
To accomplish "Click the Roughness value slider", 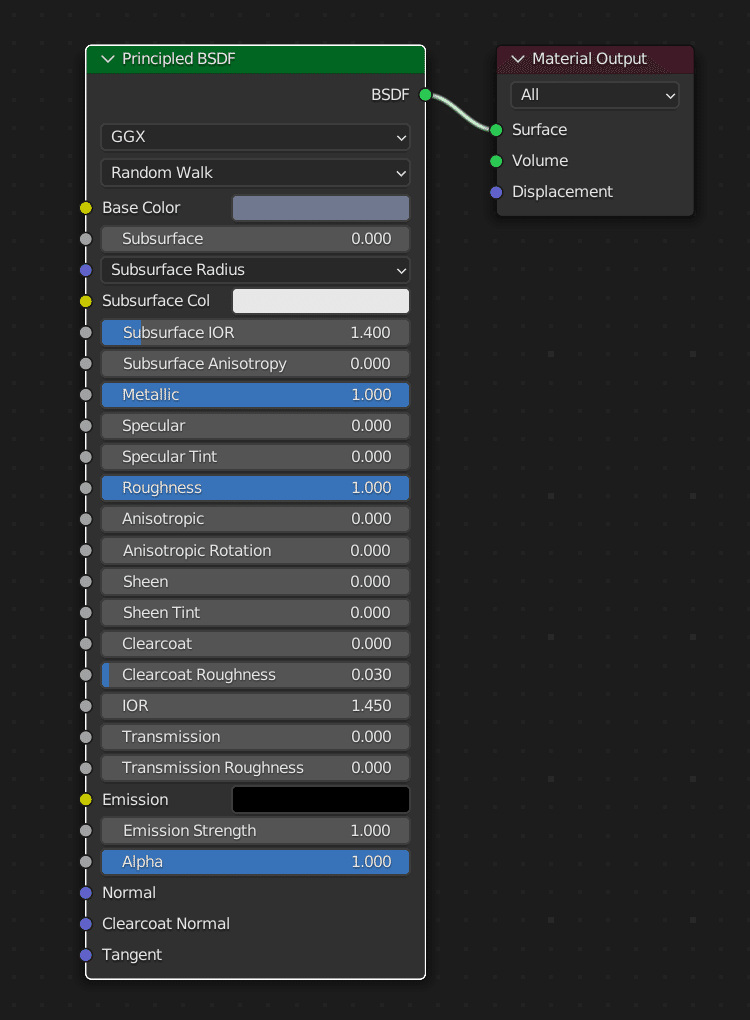I will [256, 488].
